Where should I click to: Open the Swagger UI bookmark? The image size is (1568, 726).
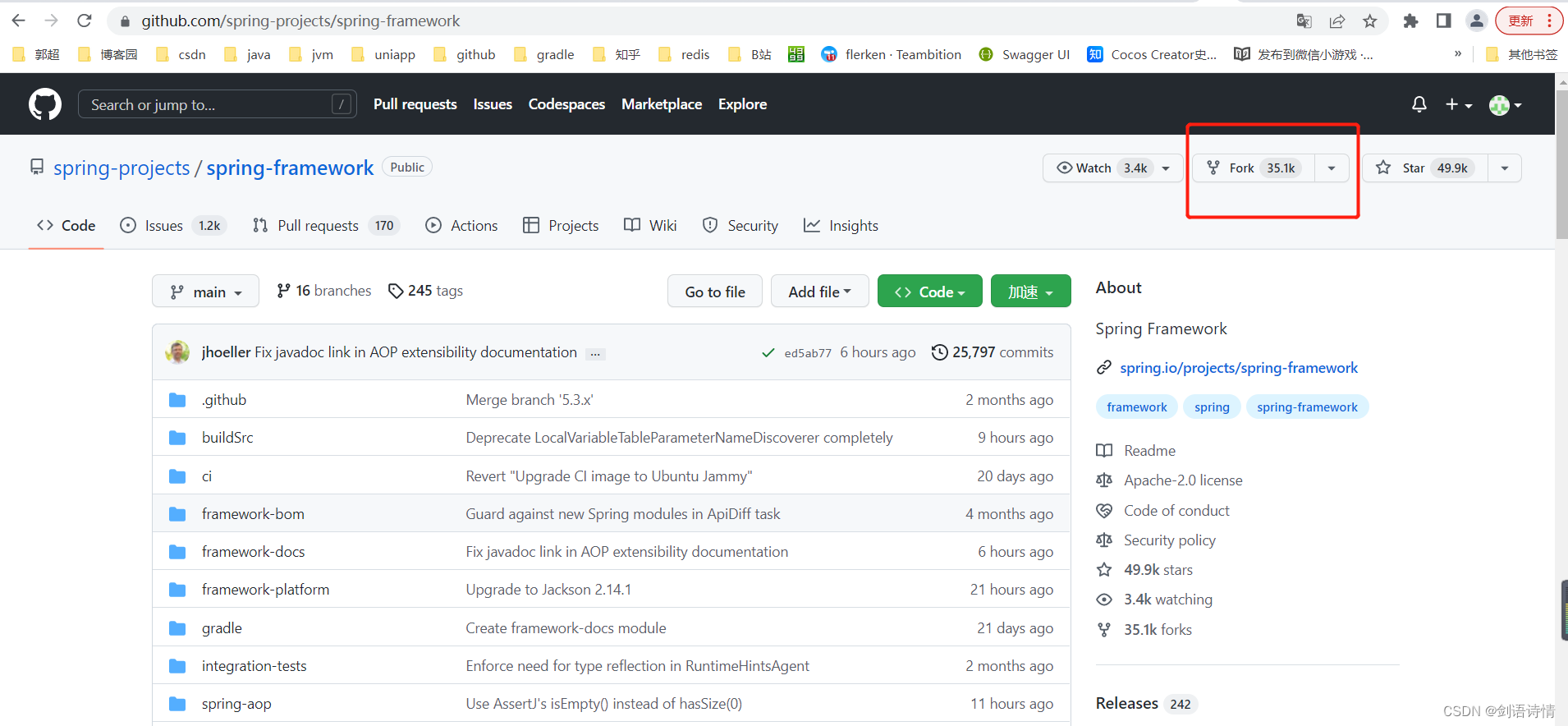(1025, 54)
